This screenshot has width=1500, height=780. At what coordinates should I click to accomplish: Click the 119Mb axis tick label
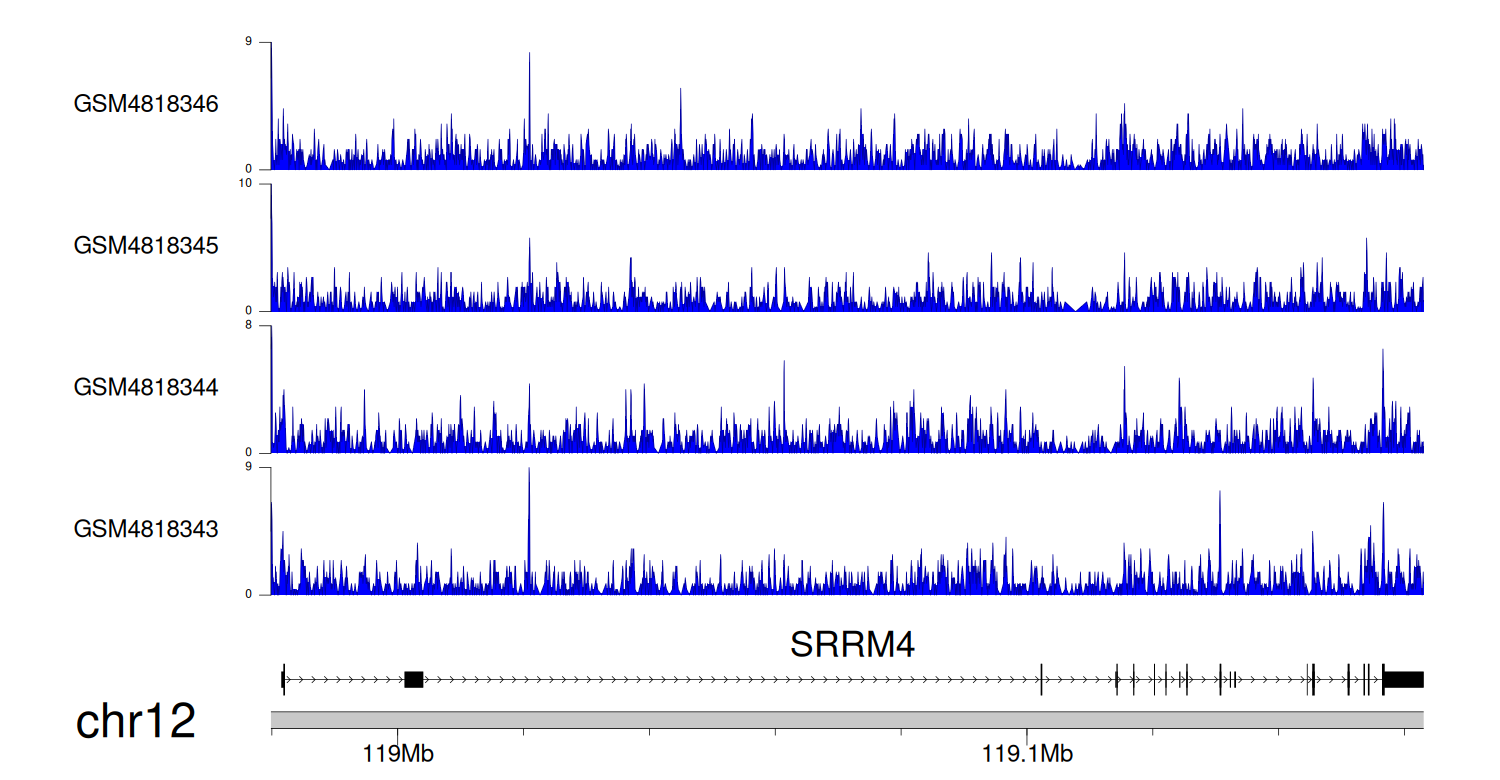(x=397, y=754)
